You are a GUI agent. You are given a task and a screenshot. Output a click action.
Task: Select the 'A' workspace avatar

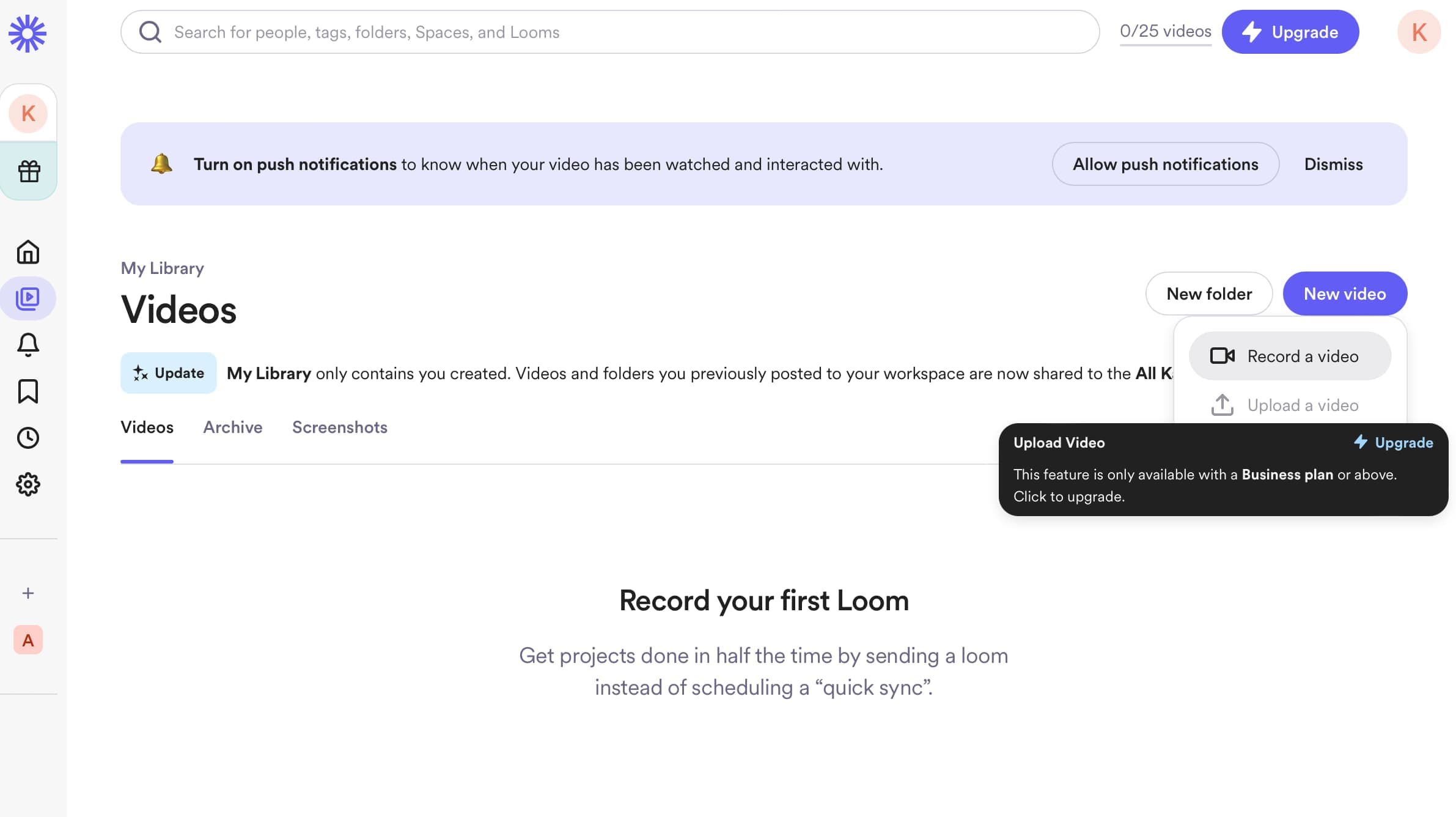coord(28,640)
